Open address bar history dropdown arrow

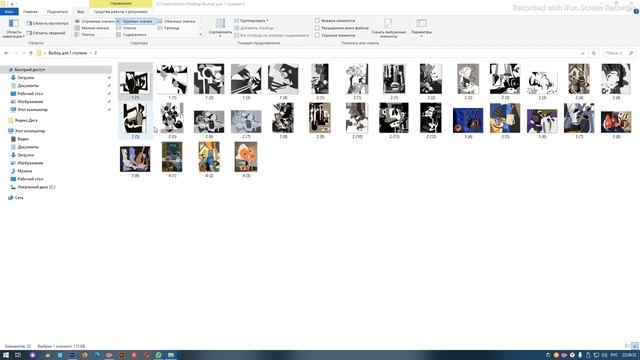[x=582, y=53]
